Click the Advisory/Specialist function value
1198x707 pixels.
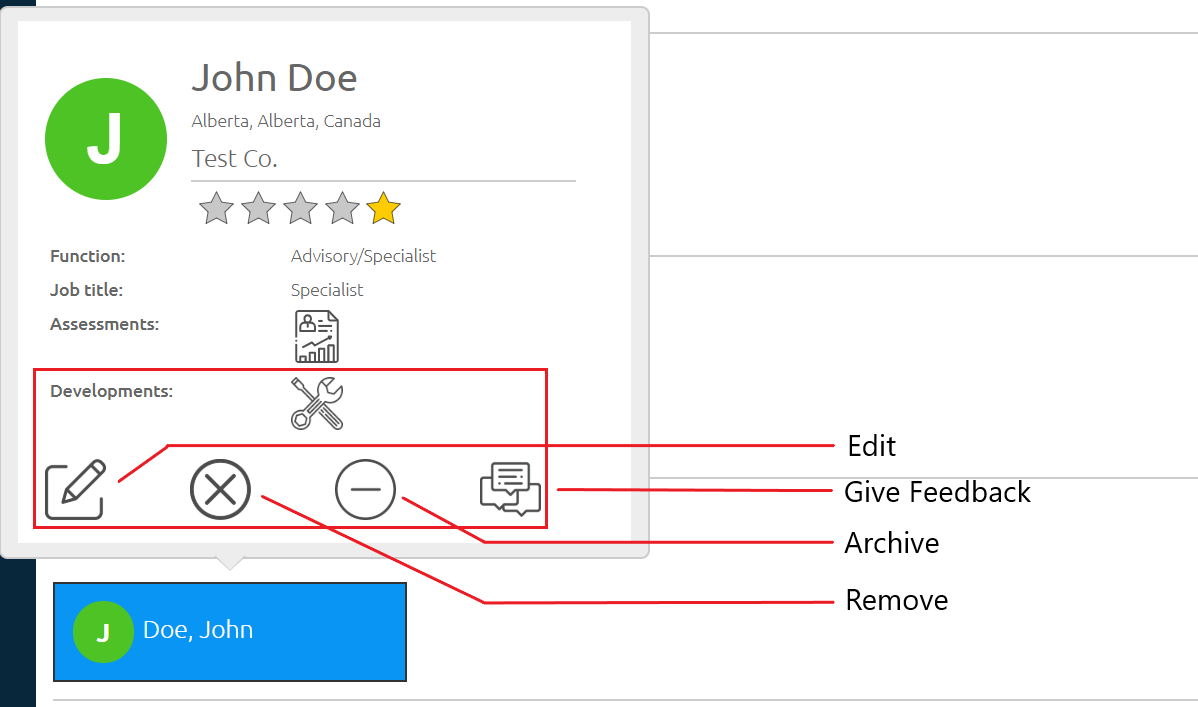click(x=364, y=256)
